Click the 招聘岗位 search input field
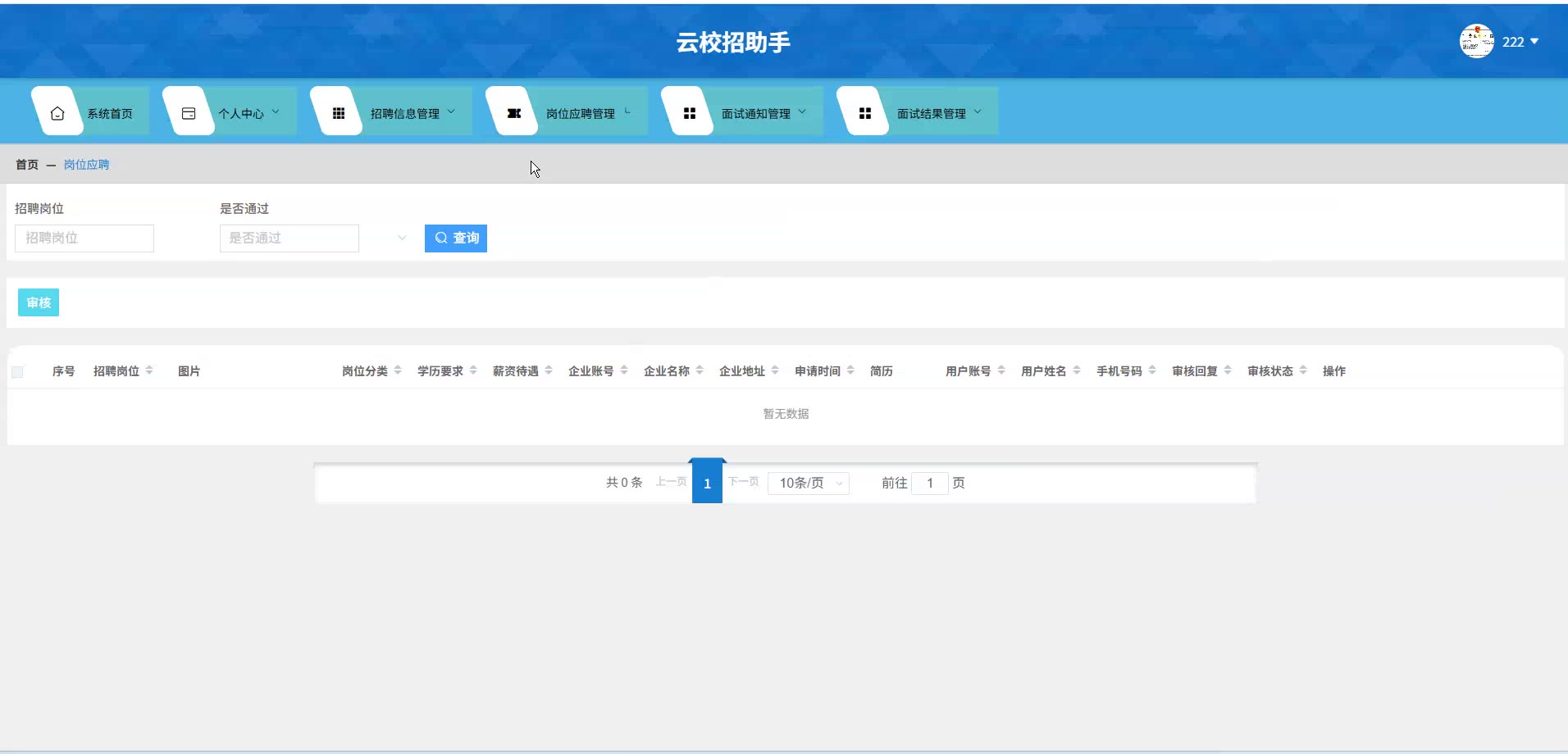The height and width of the screenshot is (754, 1568). pyautogui.click(x=84, y=238)
